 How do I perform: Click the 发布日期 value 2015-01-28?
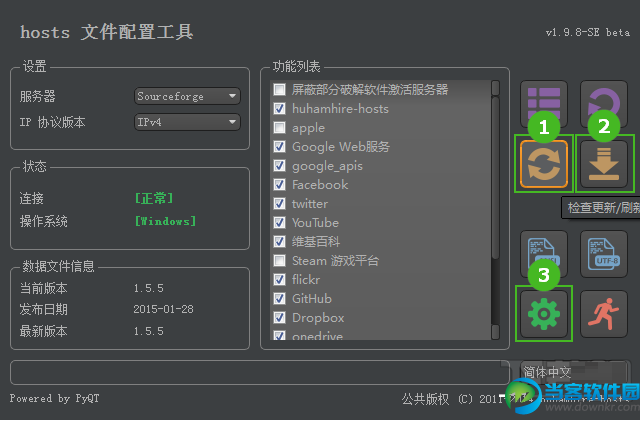point(164,309)
